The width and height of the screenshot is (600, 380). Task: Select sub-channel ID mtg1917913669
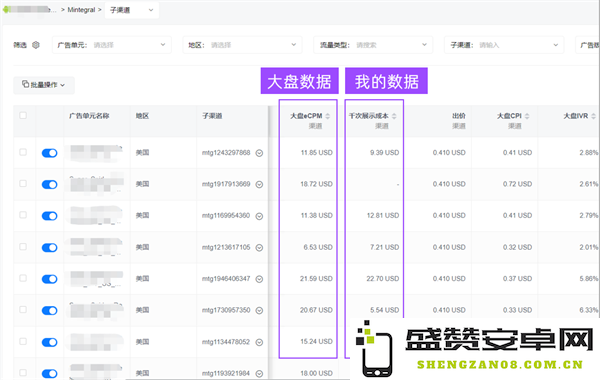coord(226,184)
